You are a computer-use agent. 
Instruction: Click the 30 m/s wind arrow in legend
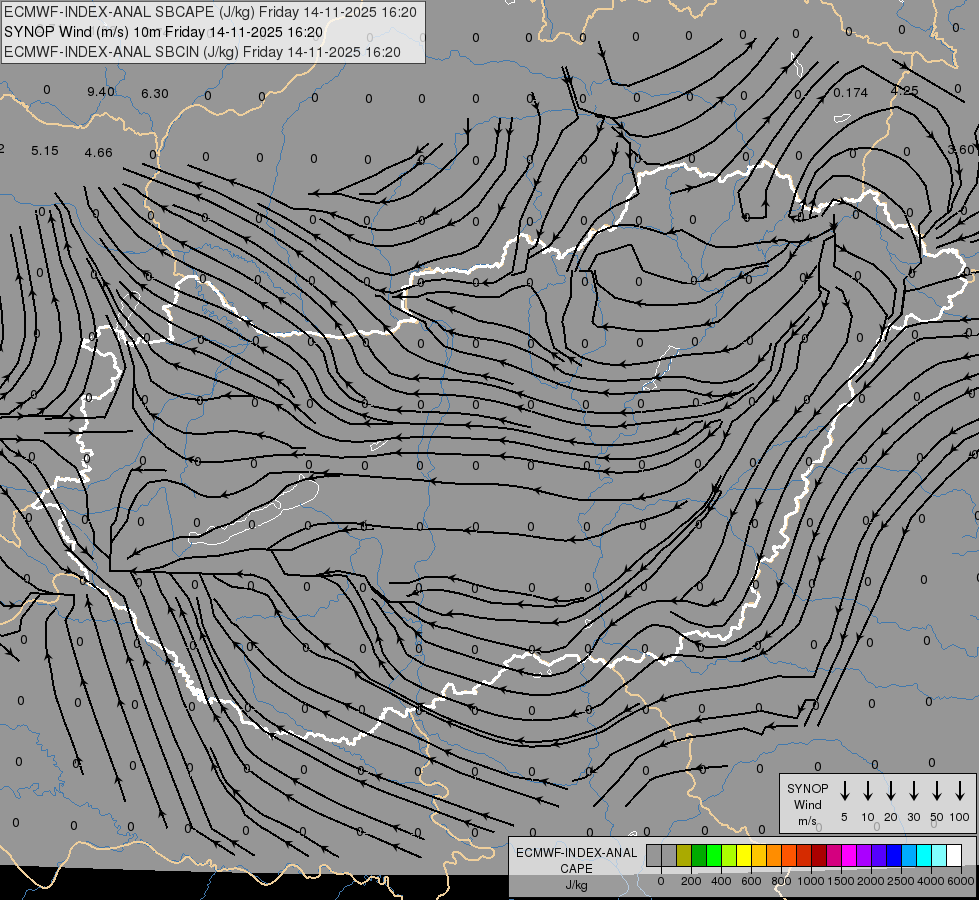point(913,791)
